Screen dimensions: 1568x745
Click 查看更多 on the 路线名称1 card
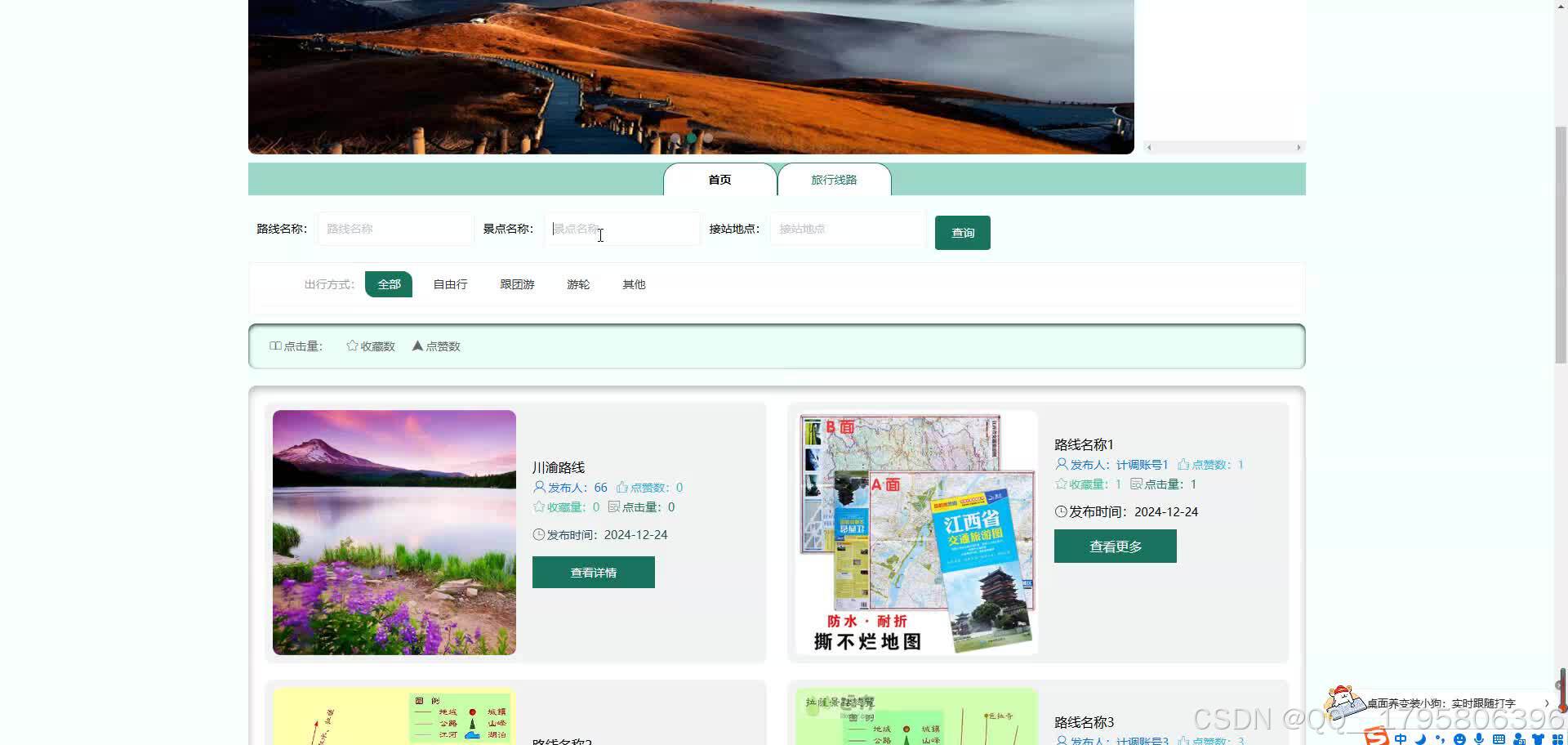coord(1115,546)
